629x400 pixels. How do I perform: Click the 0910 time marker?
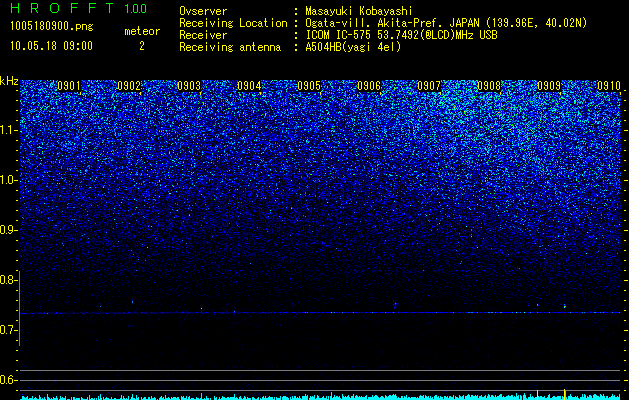609,86
